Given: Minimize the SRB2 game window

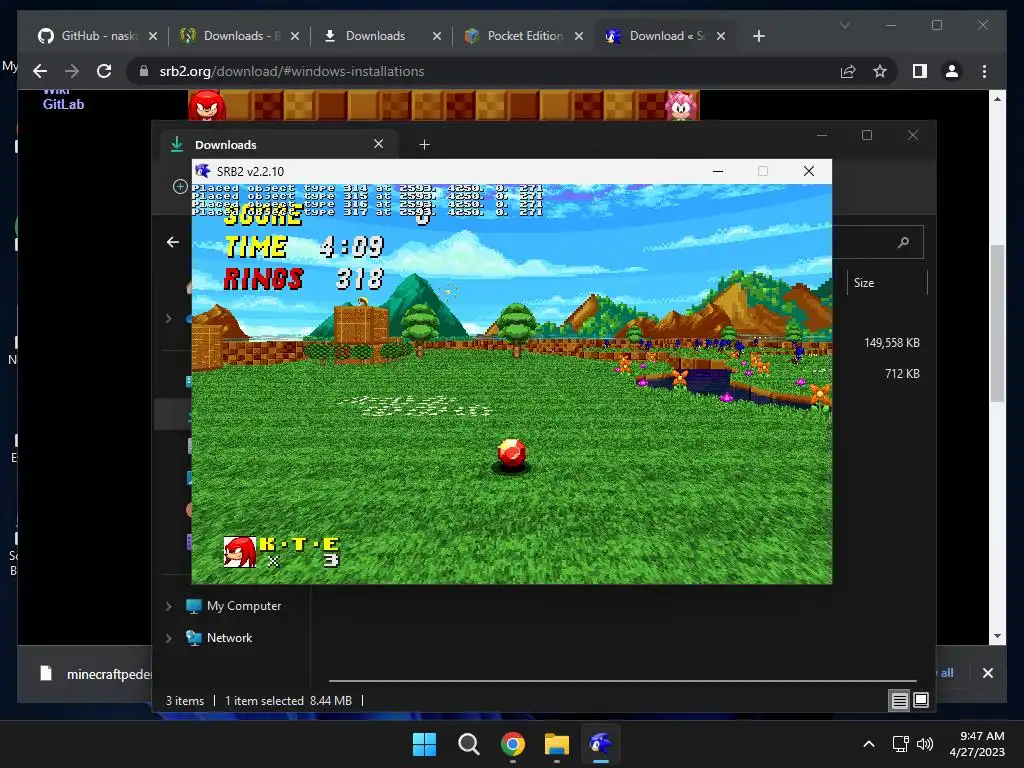Looking at the screenshot, I should (x=718, y=171).
